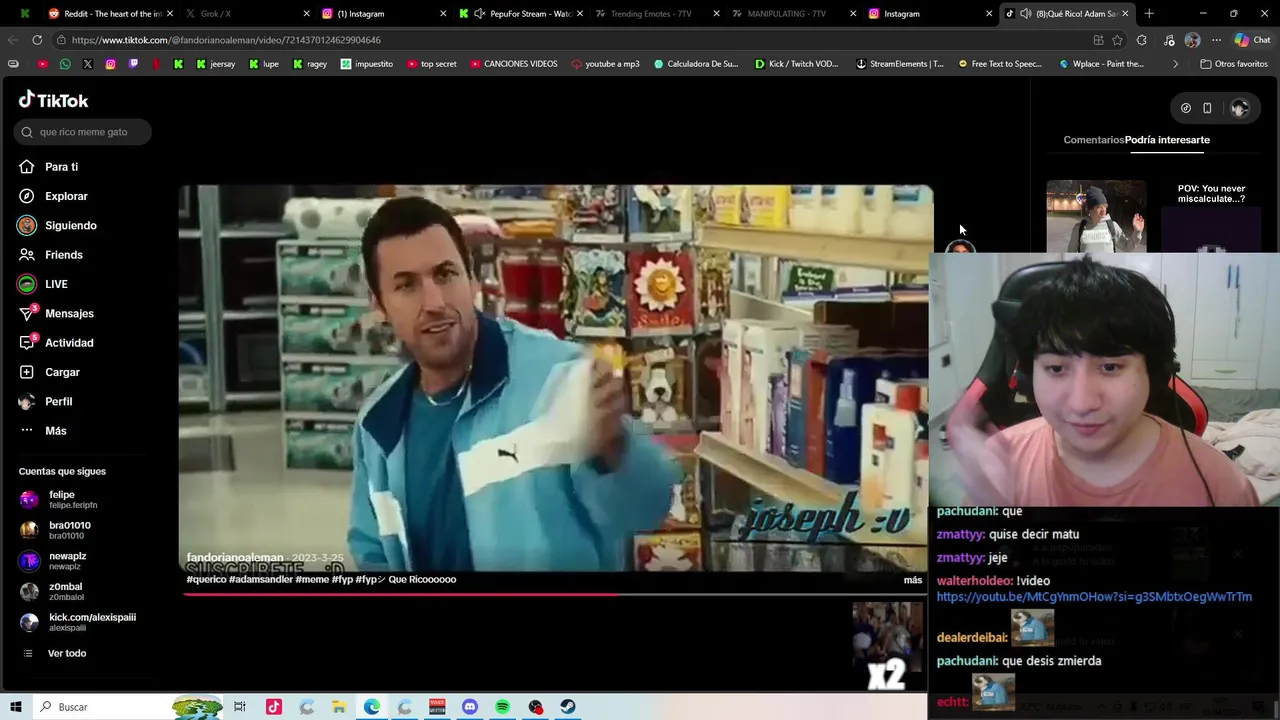Open bra01010's followed account

click(x=58, y=530)
